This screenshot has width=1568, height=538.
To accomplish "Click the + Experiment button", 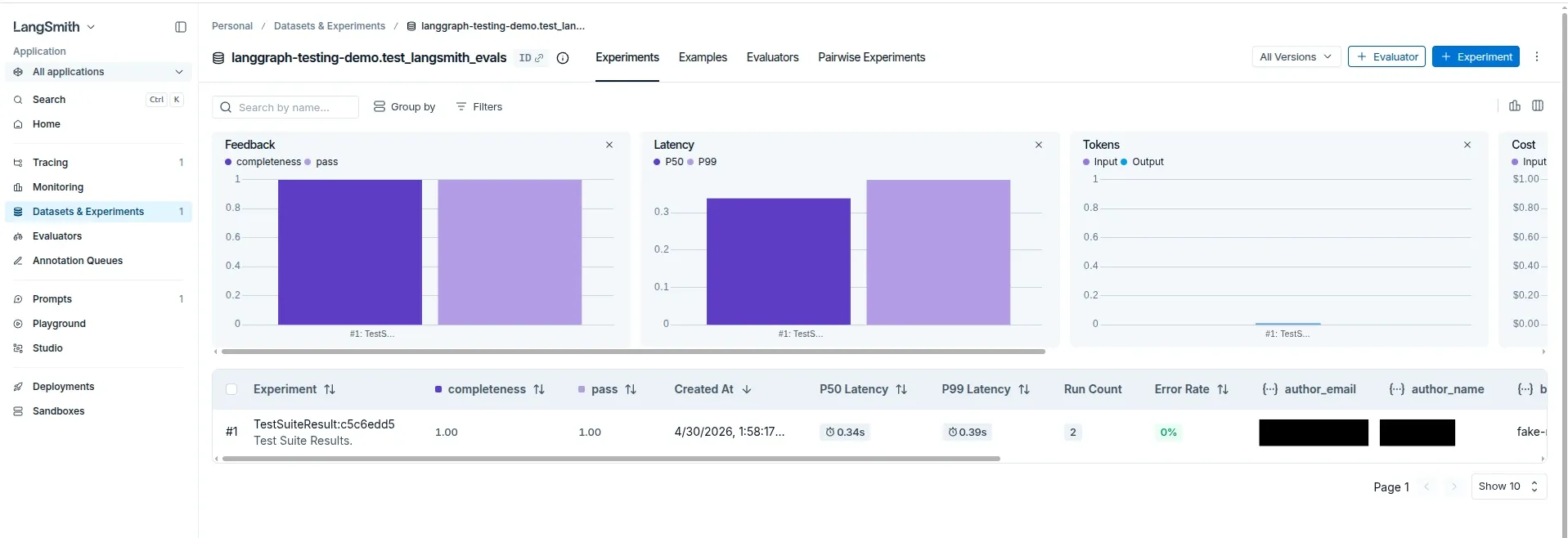I will pos(1476,56).
